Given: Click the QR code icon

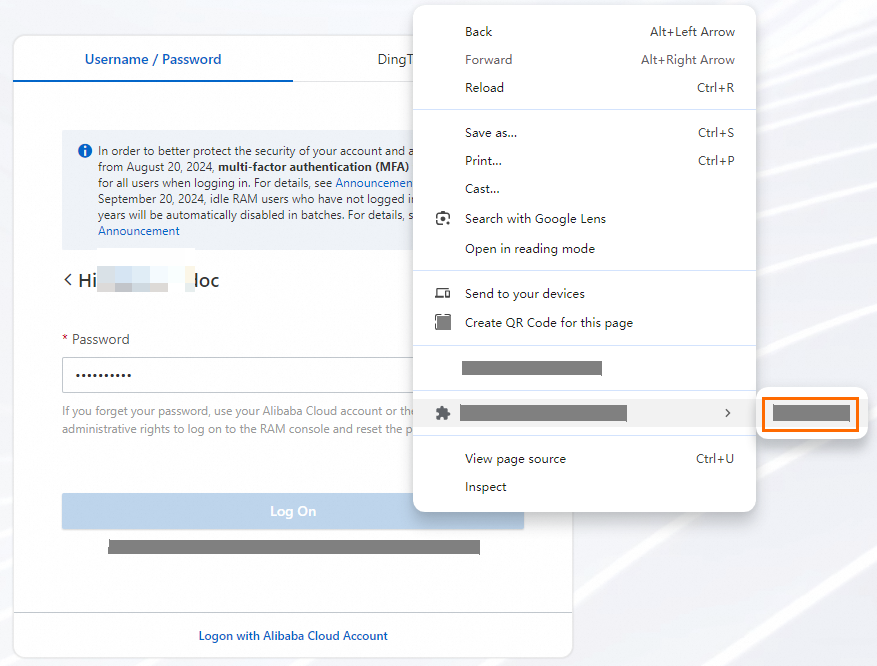Looking at the screenshot, I should pyautogui.click(x=443, y=322).
